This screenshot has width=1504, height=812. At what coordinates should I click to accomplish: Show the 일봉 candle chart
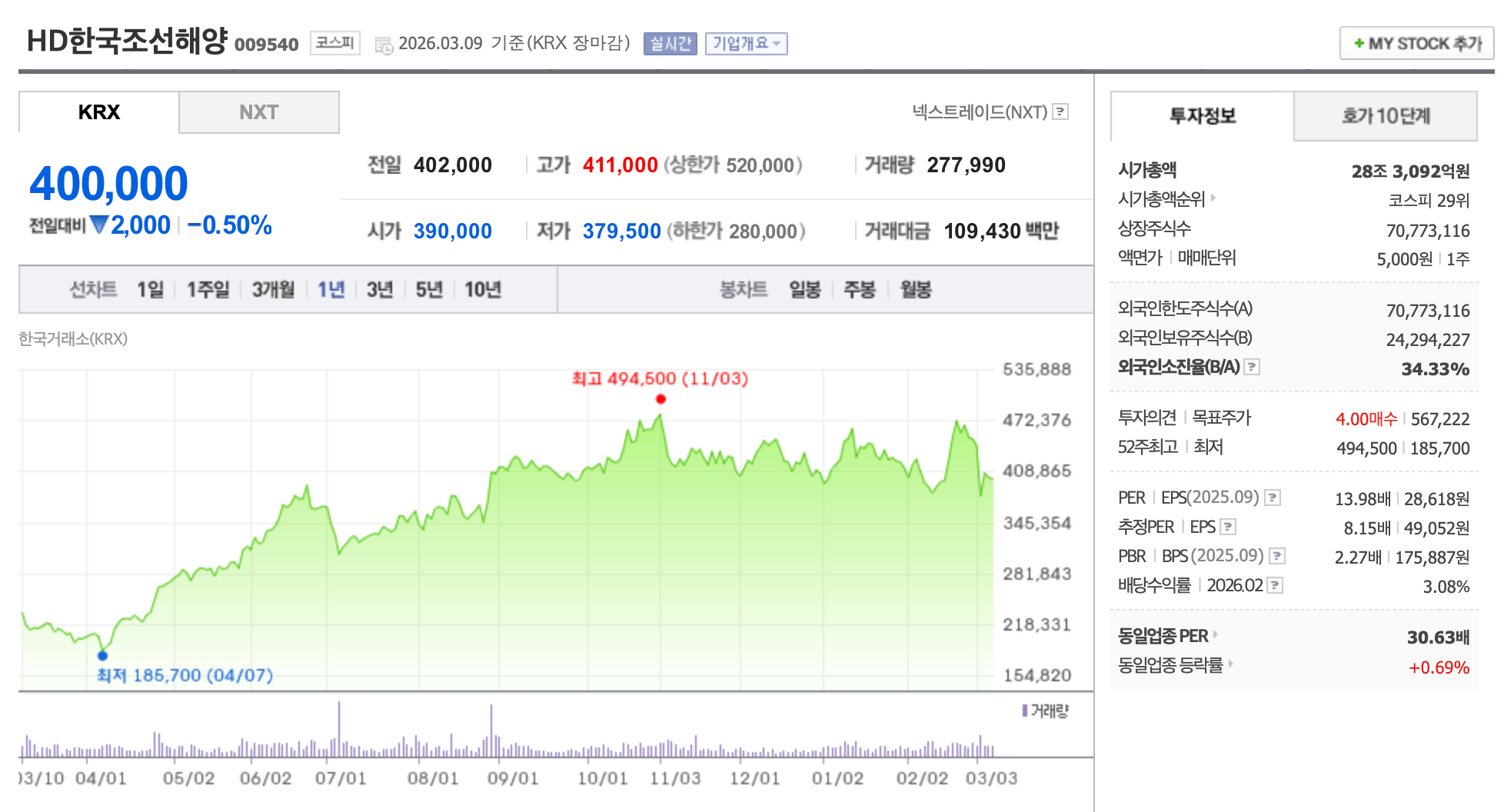click(805, 290)
